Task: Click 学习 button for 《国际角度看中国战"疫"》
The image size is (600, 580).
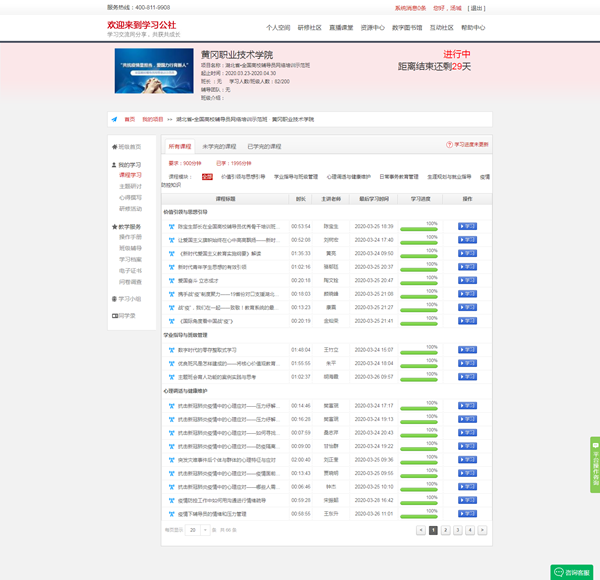Action: point(466,323)
